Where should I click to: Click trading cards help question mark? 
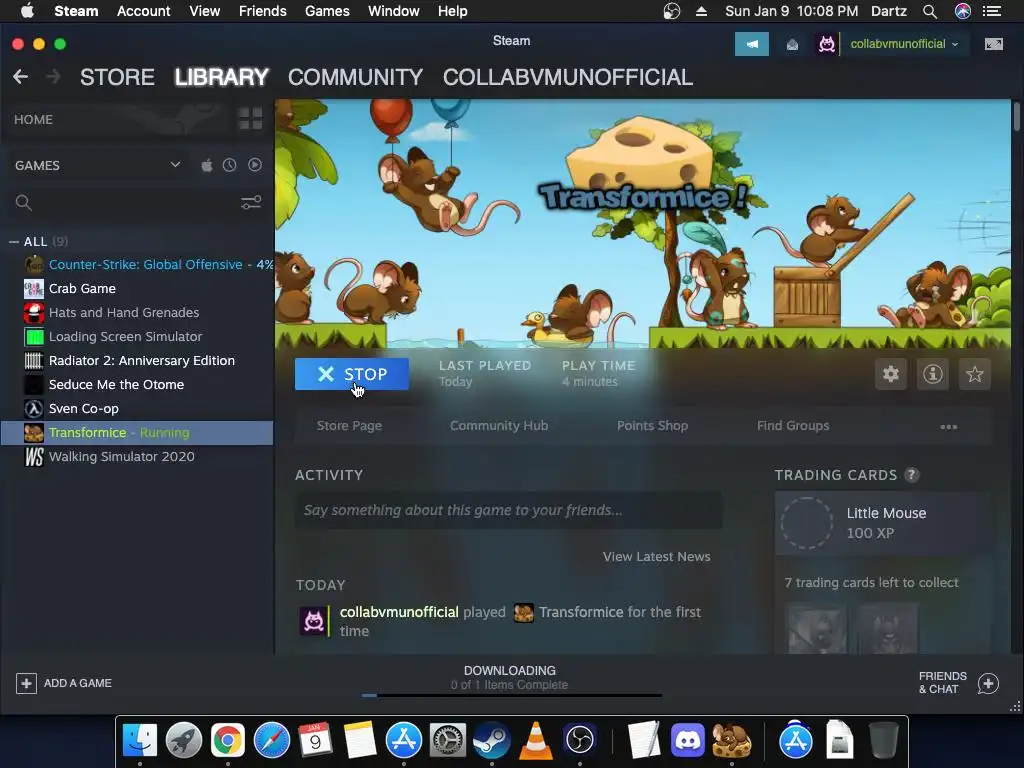[912, 475]
